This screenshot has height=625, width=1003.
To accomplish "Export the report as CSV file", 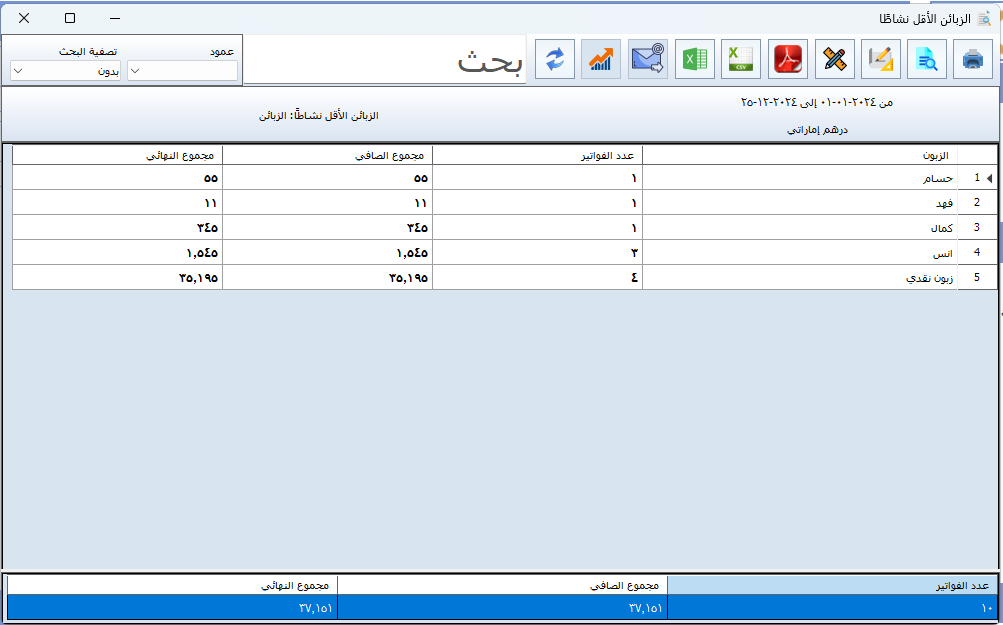I will [x=741, y=60].
